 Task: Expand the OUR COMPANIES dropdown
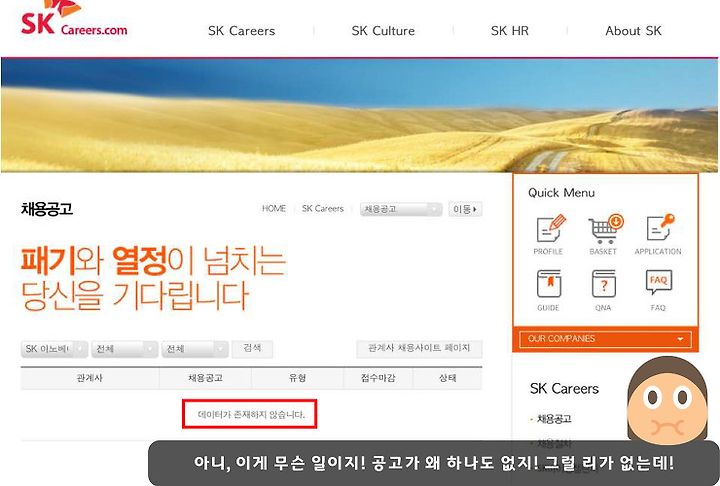pos(605,339)
